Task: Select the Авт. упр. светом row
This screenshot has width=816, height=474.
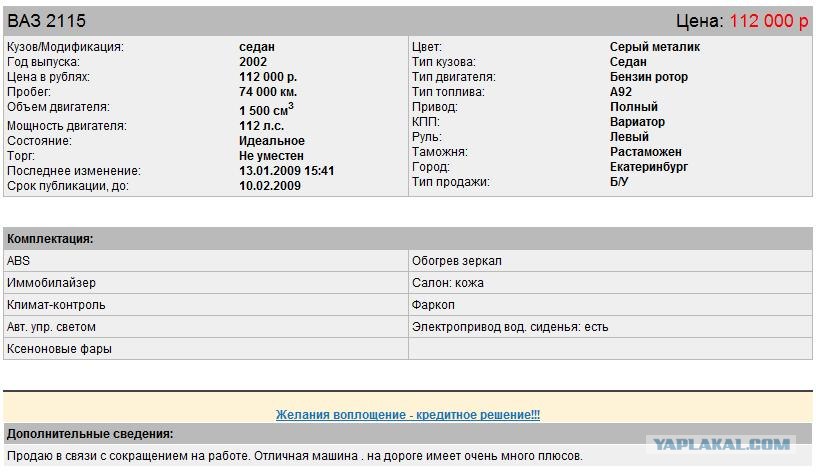Action: coord(206,327)
